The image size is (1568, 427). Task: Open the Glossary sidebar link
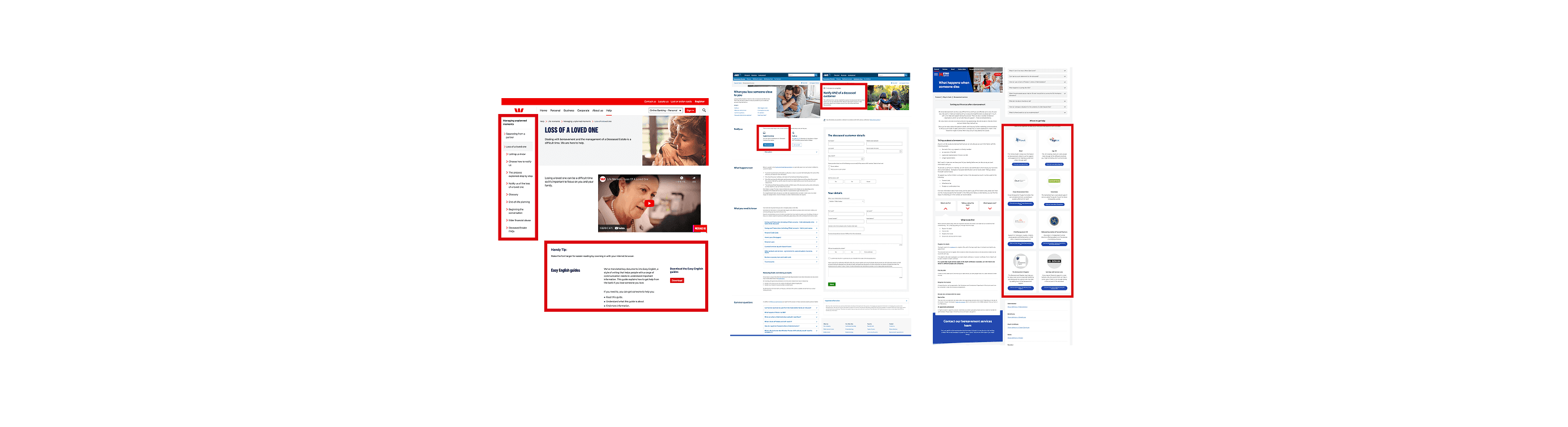pyautogui.click(x=513, y=195)
